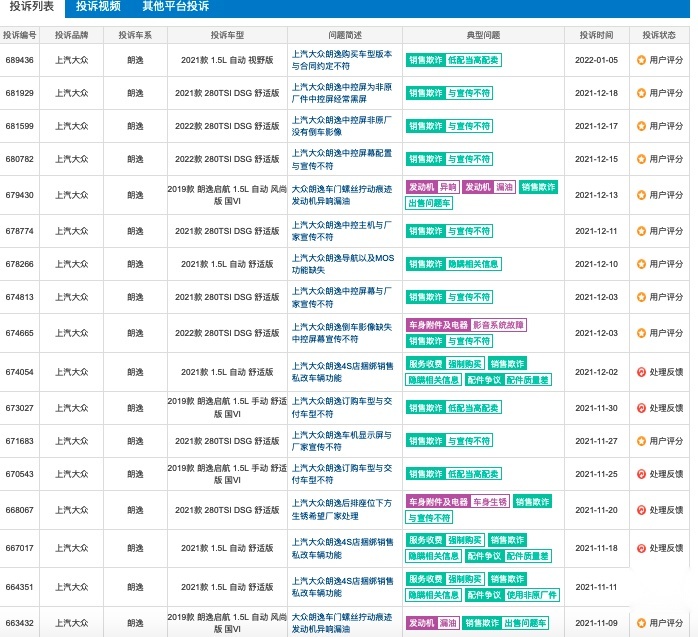Click 低配当高配卖 tag in row 689436
Screen dimensions: 698x637
tap(473, 60)
